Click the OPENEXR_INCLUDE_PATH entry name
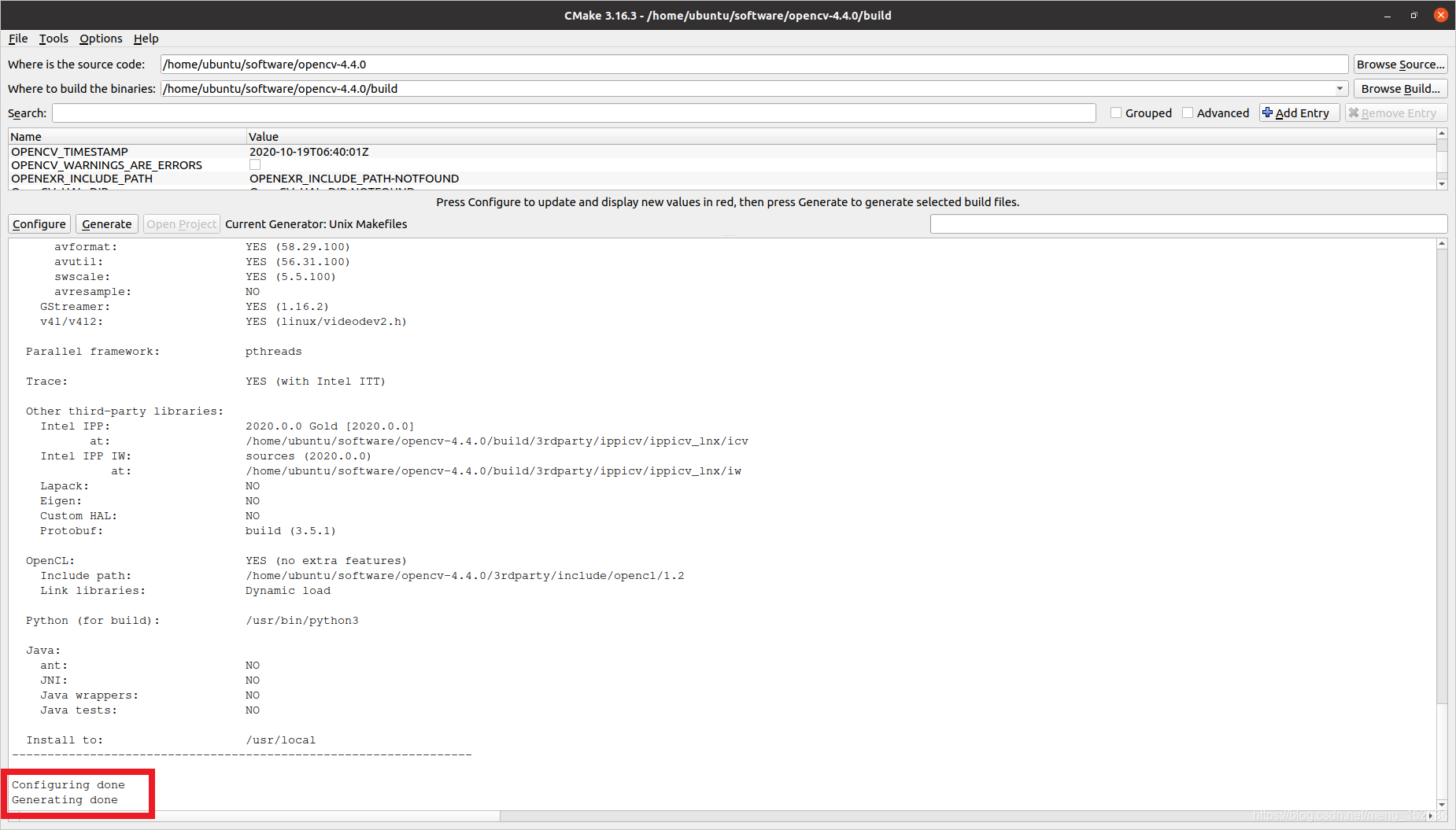This screenshot has height=830, width=1456. 82,179
